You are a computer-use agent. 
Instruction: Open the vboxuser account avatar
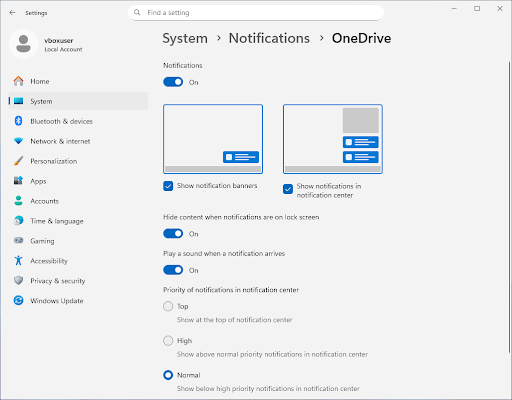(x=23, y=44)
